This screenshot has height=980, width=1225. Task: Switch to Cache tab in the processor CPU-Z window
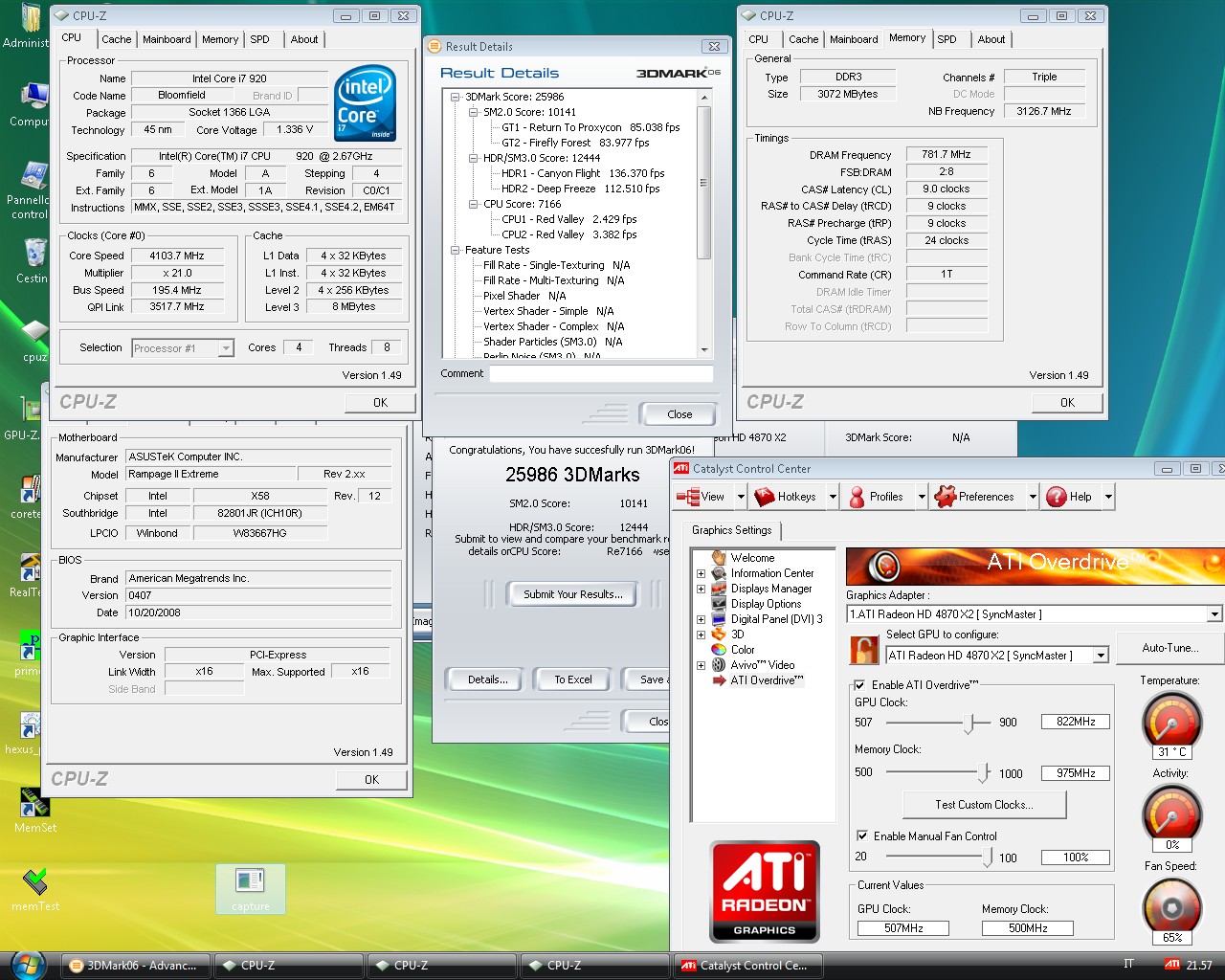(x=116, y=39)
